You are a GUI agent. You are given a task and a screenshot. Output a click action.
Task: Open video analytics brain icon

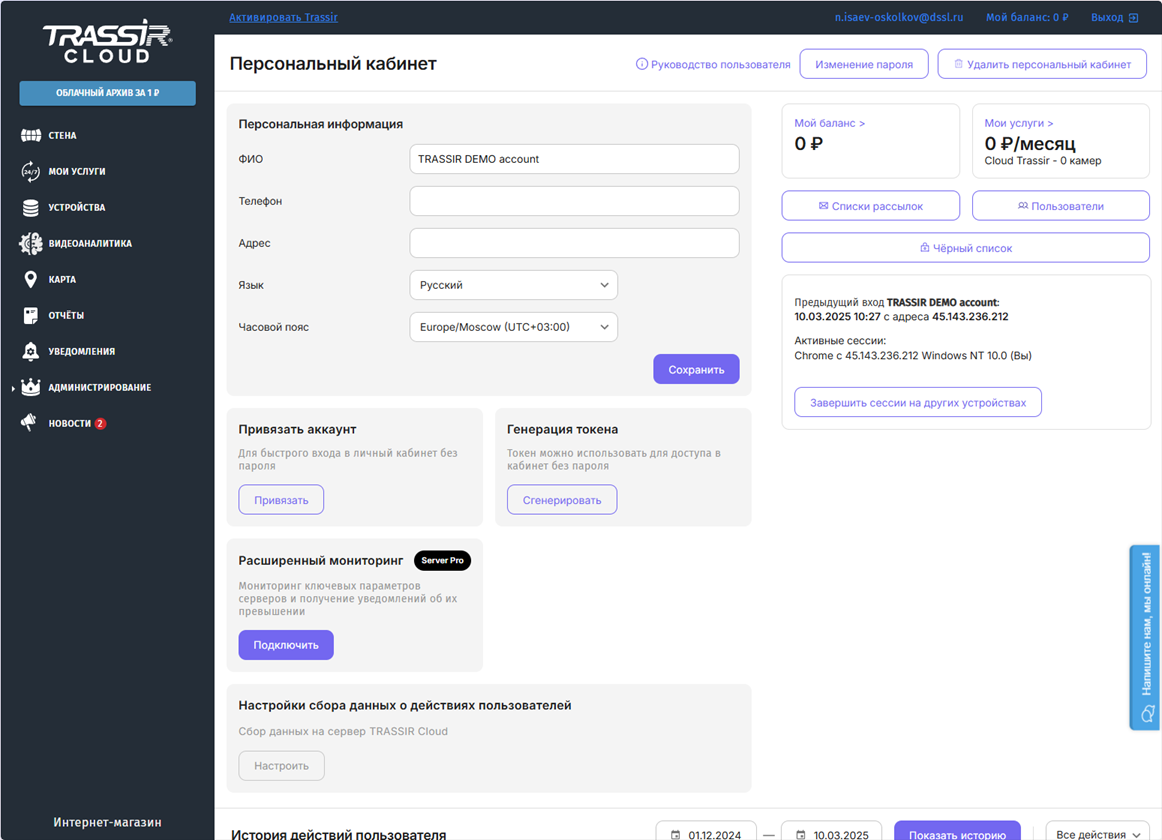click(x=31, y=243)
